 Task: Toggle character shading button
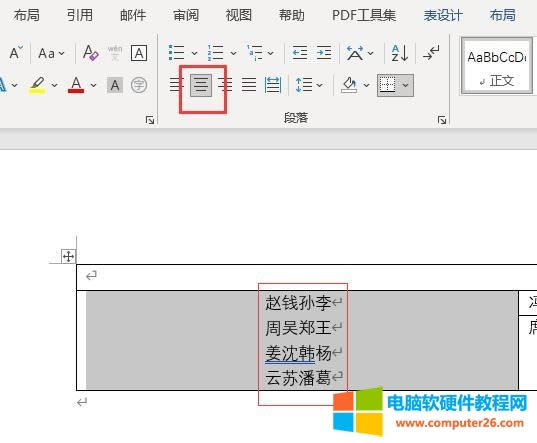[x=115, y=85]
